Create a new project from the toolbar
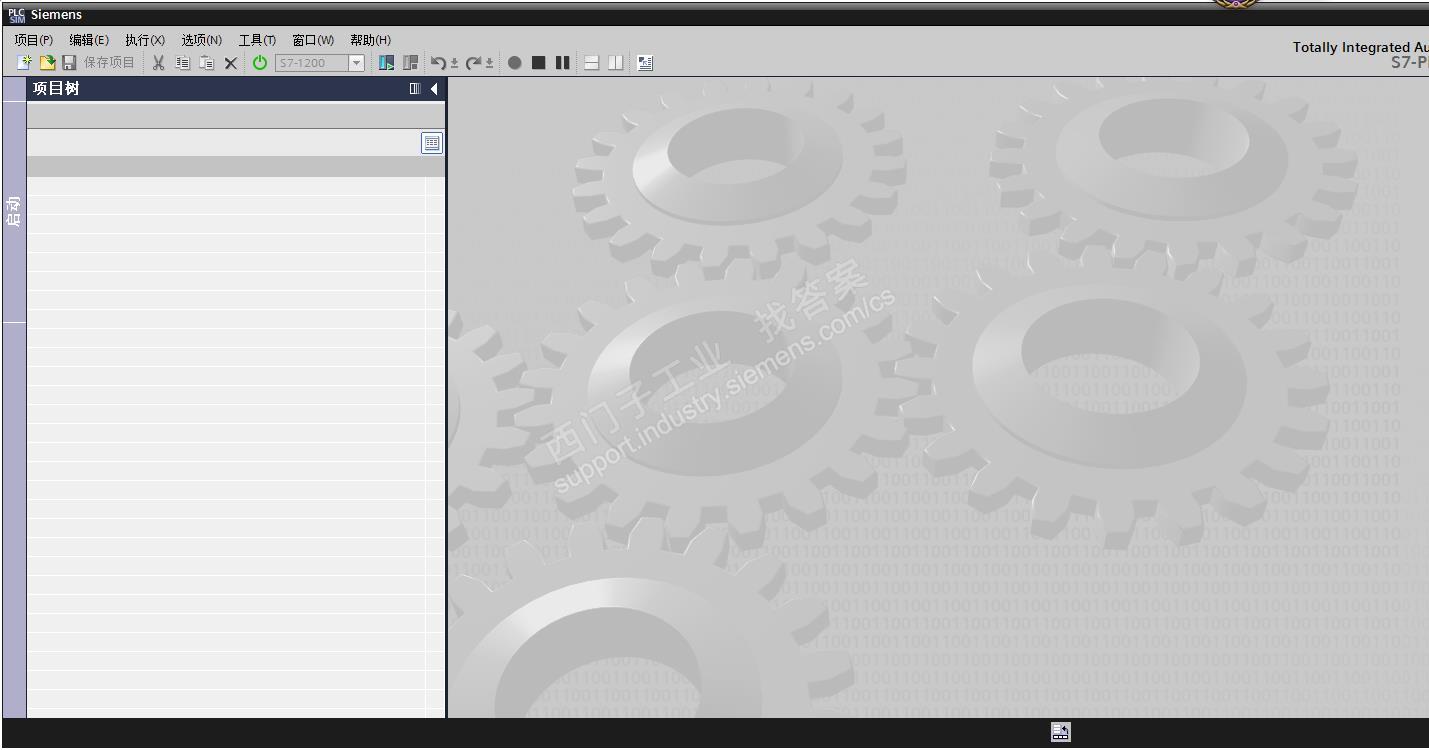This screenshot has height=750, width=1429. [24, 63]
